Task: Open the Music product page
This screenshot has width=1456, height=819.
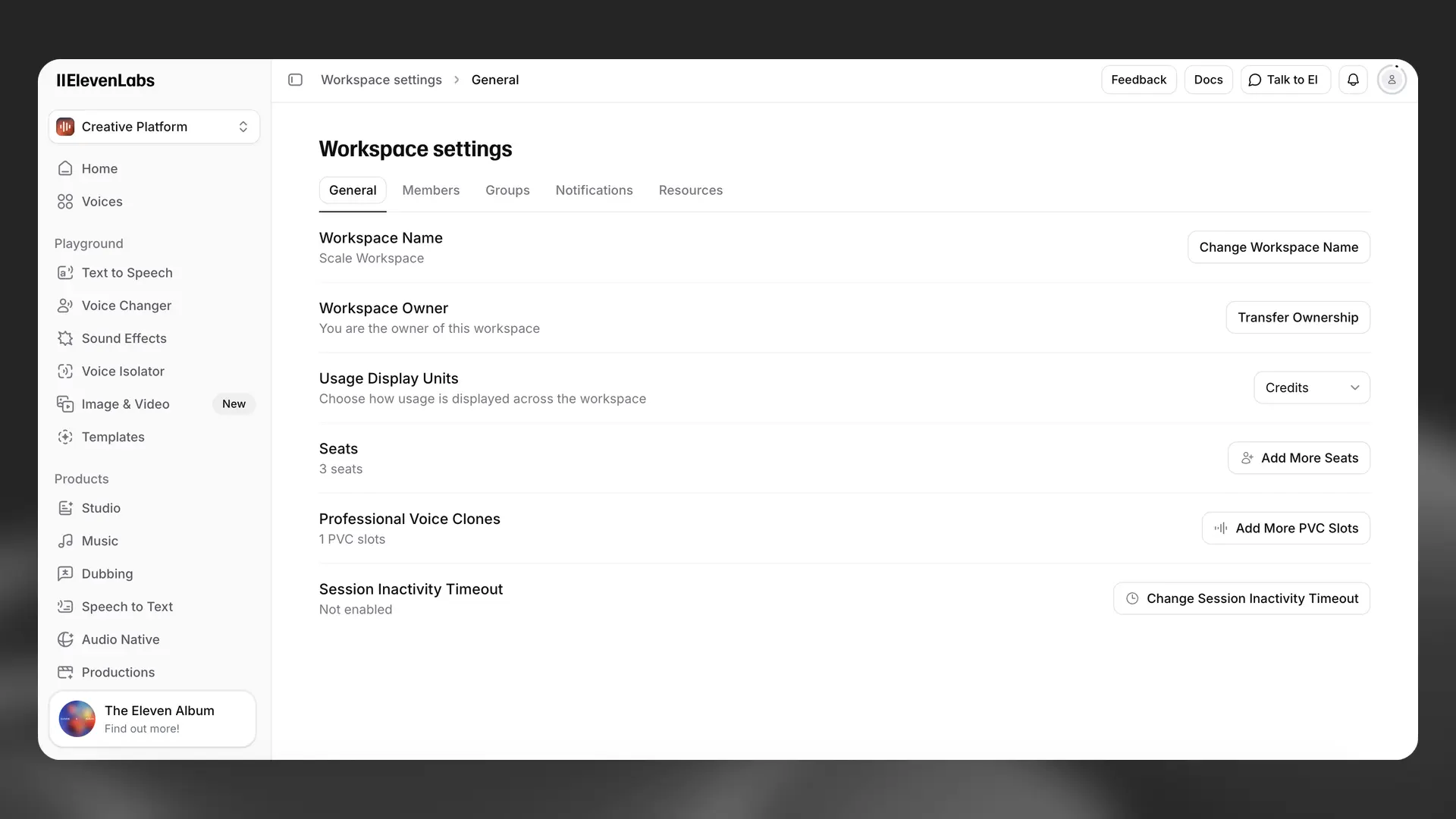Action: point(99,541)
